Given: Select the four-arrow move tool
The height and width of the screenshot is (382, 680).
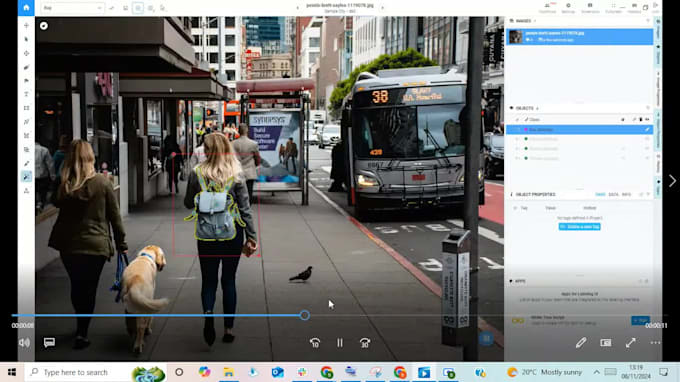Looking at the screenshot, I should tap(26, 53).
